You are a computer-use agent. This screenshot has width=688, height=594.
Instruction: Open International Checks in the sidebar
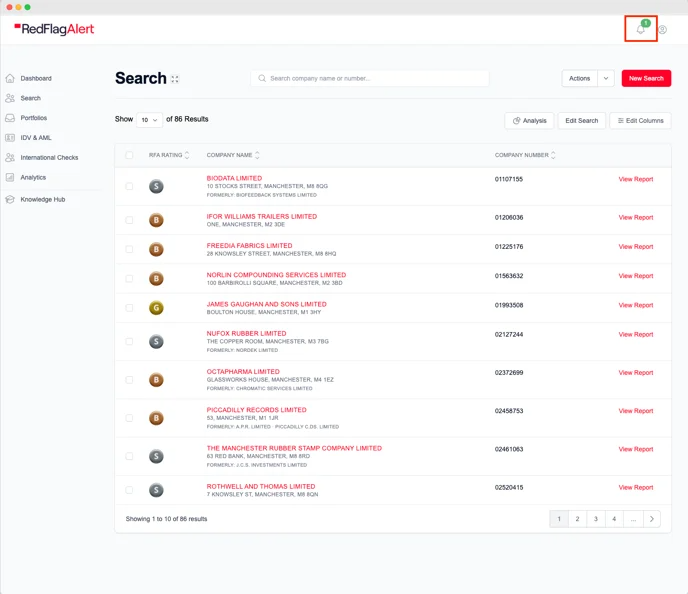pos(49,157)
